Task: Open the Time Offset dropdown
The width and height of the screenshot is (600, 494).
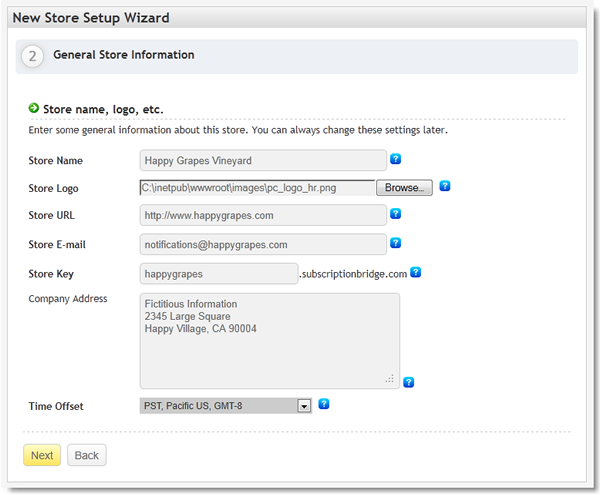Action: point(225,405)
